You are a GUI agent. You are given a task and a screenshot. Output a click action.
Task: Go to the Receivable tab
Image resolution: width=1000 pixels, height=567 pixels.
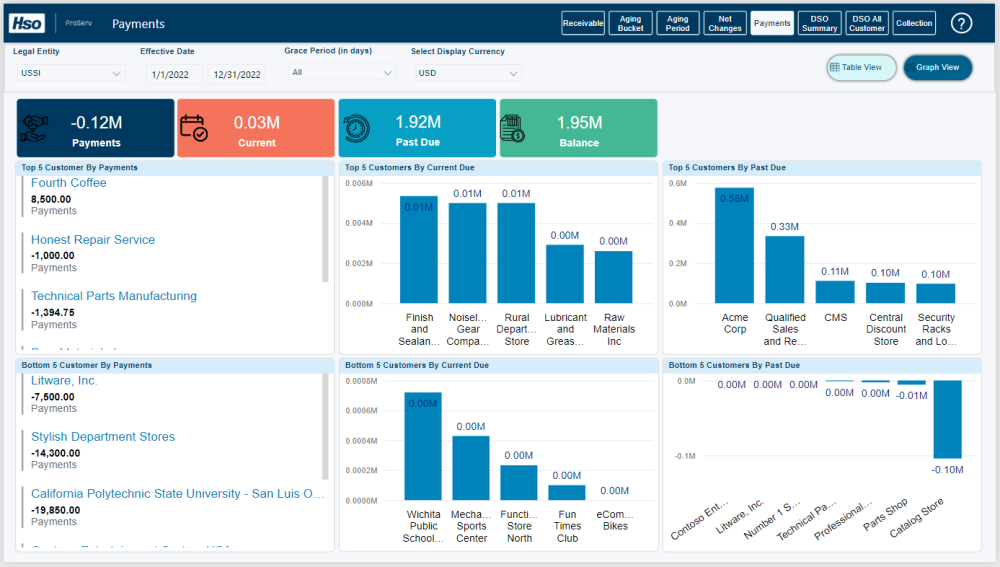pos(583,23)
